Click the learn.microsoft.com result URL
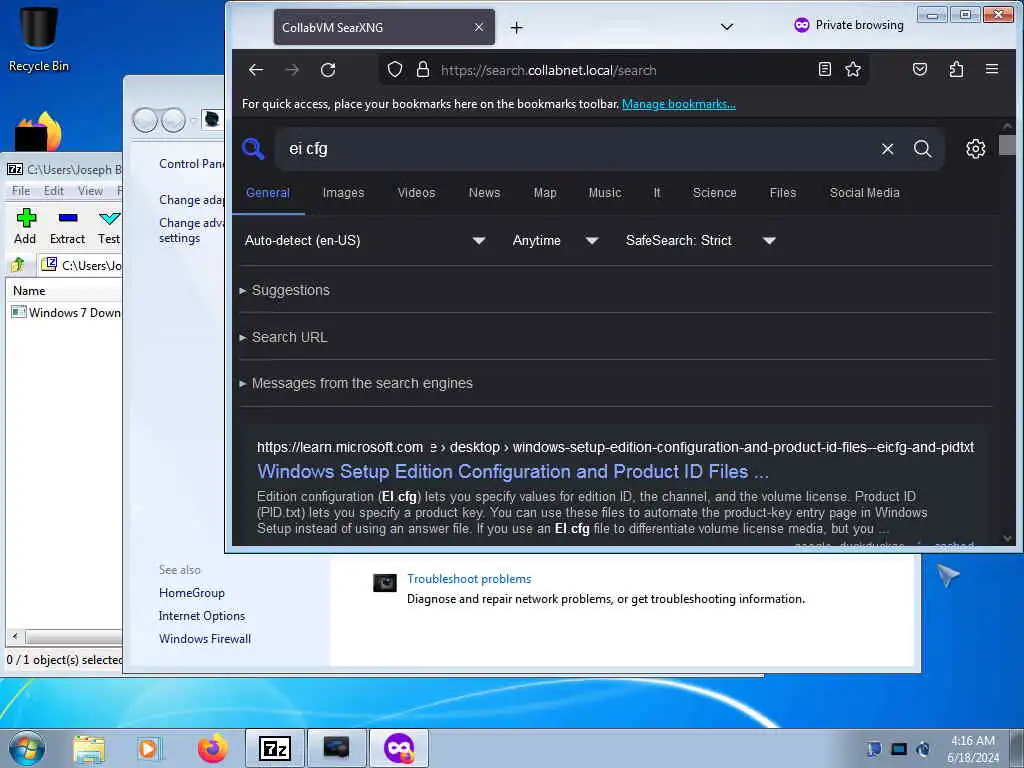The height and width of the screenshot is (768, 1024). click(x=615, y=447)
